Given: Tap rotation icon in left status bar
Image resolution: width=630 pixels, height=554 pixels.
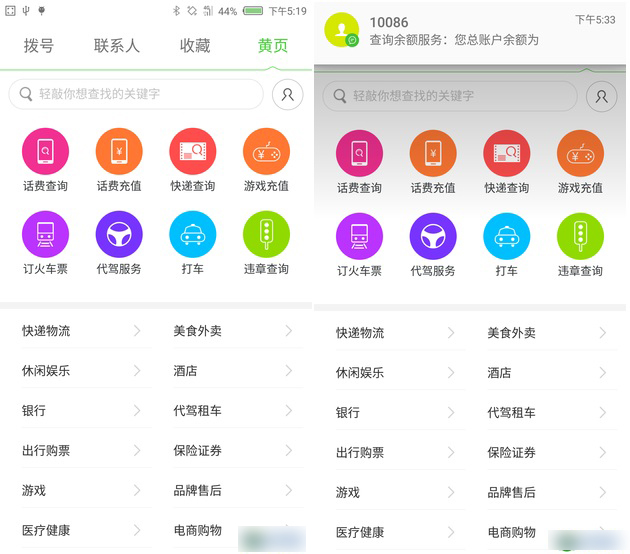Looking at the screenshot, I should [192, 11].
